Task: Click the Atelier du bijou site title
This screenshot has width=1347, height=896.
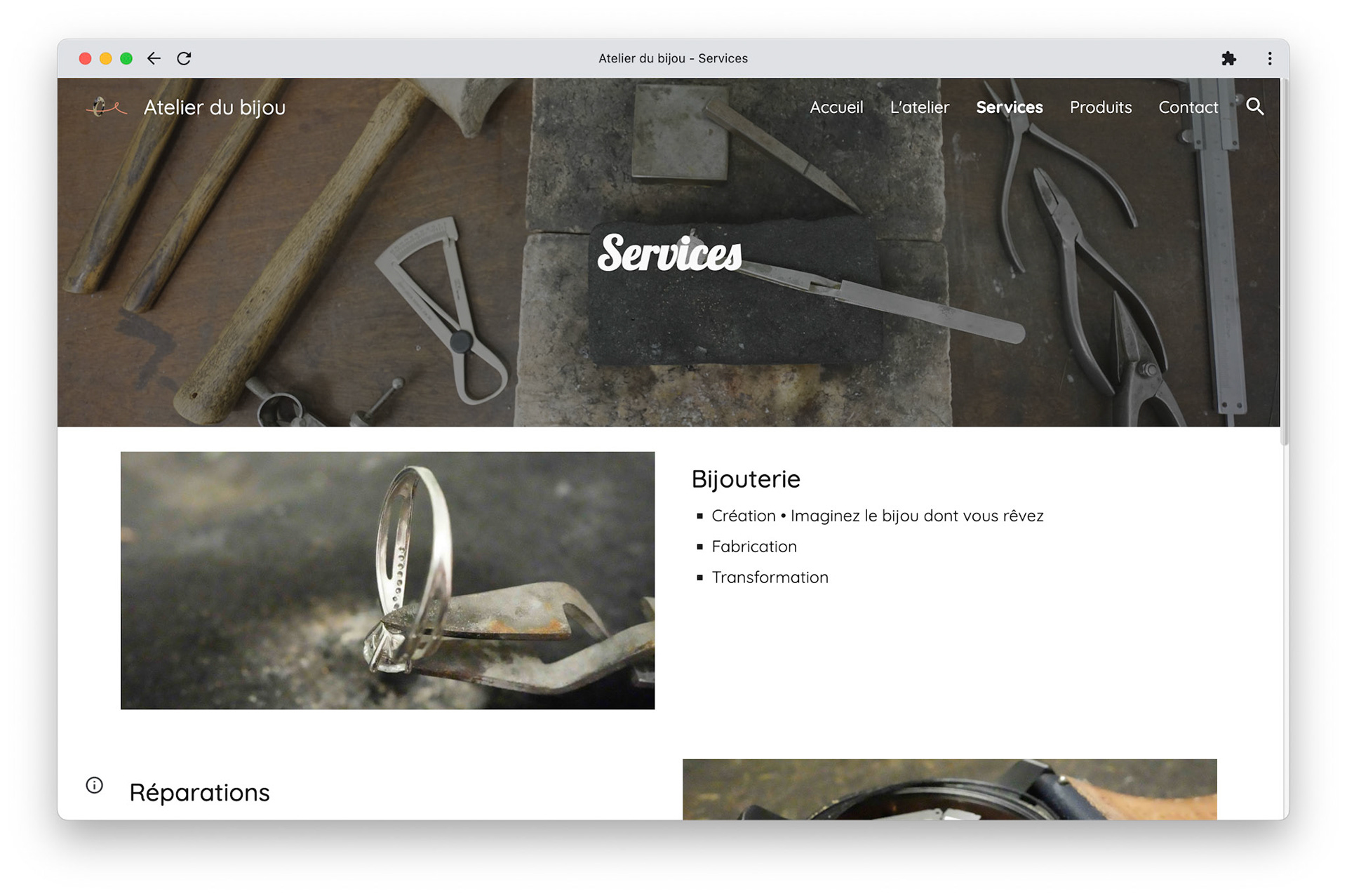Action: (214, 107)
